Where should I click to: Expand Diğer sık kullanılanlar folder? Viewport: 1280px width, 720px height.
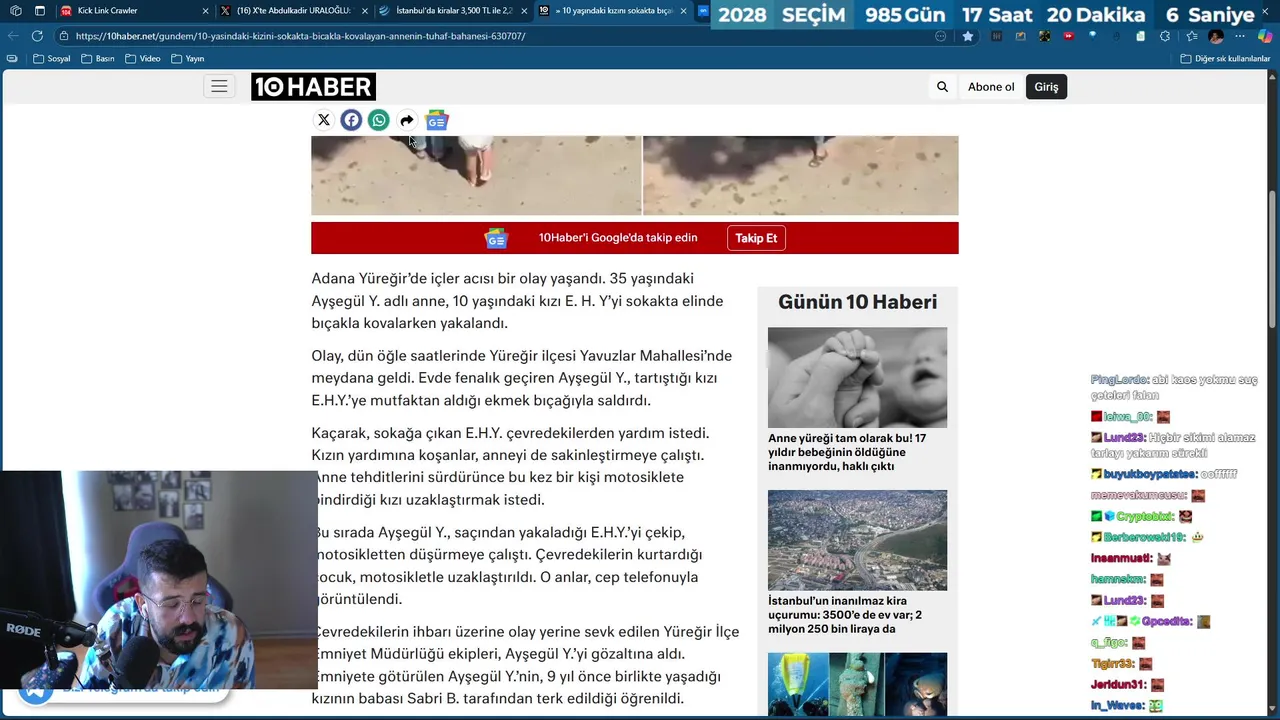click(x=1225, y=59)
